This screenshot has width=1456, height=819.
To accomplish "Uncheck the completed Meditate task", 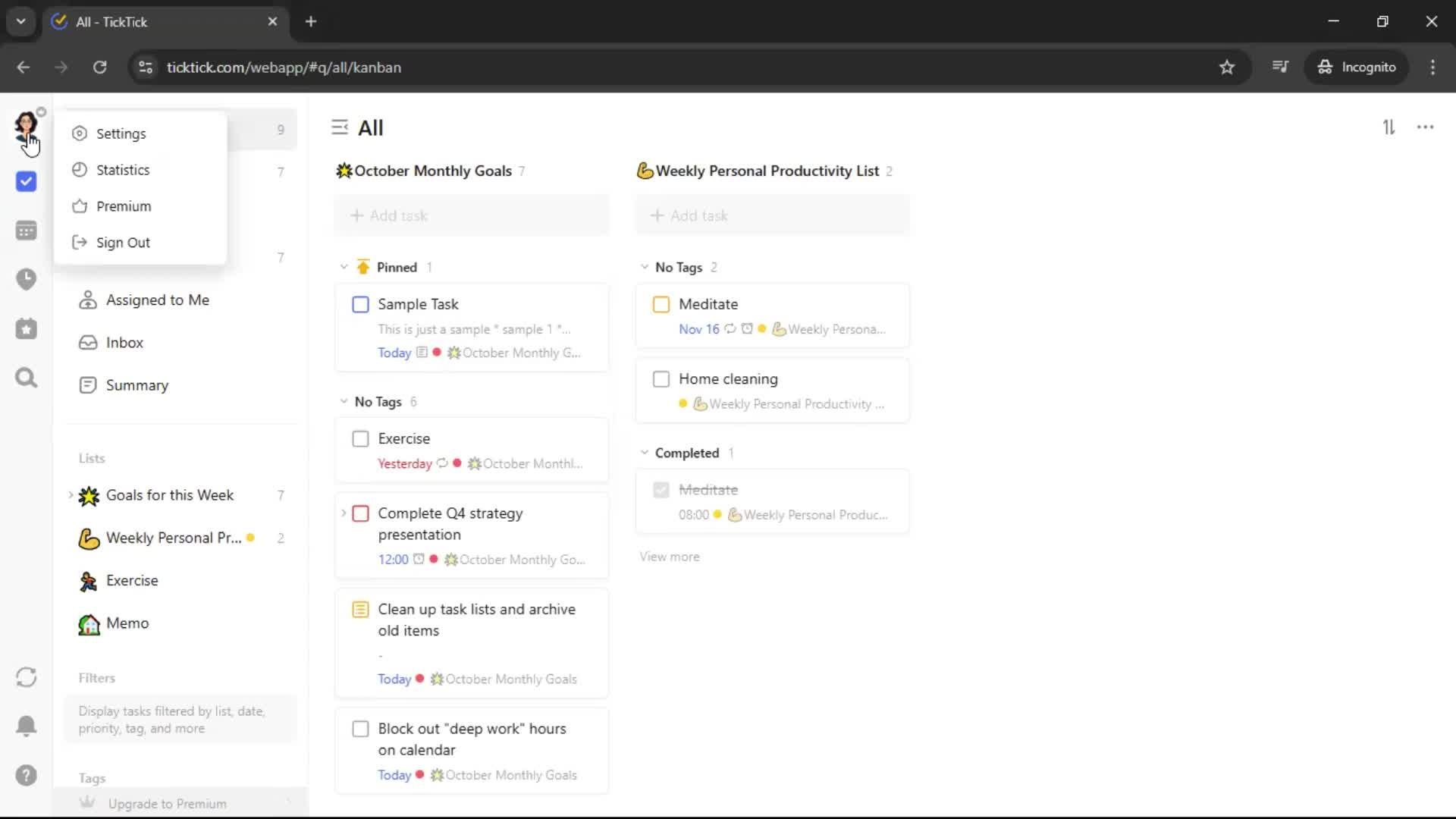I will click(661, 490).
